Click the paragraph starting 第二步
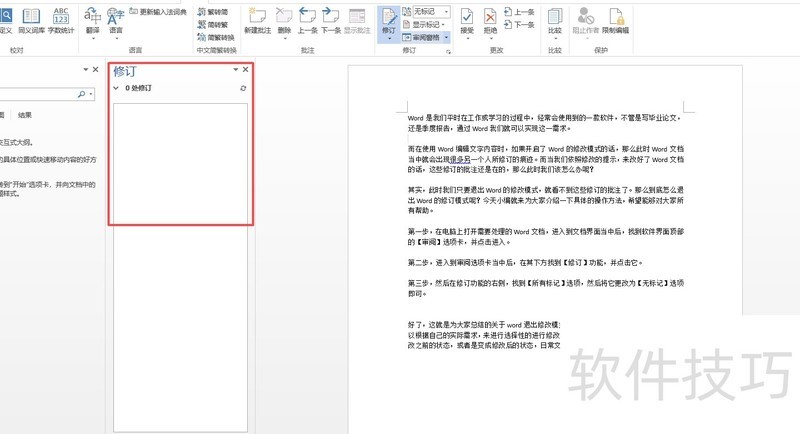 point(525,263)
